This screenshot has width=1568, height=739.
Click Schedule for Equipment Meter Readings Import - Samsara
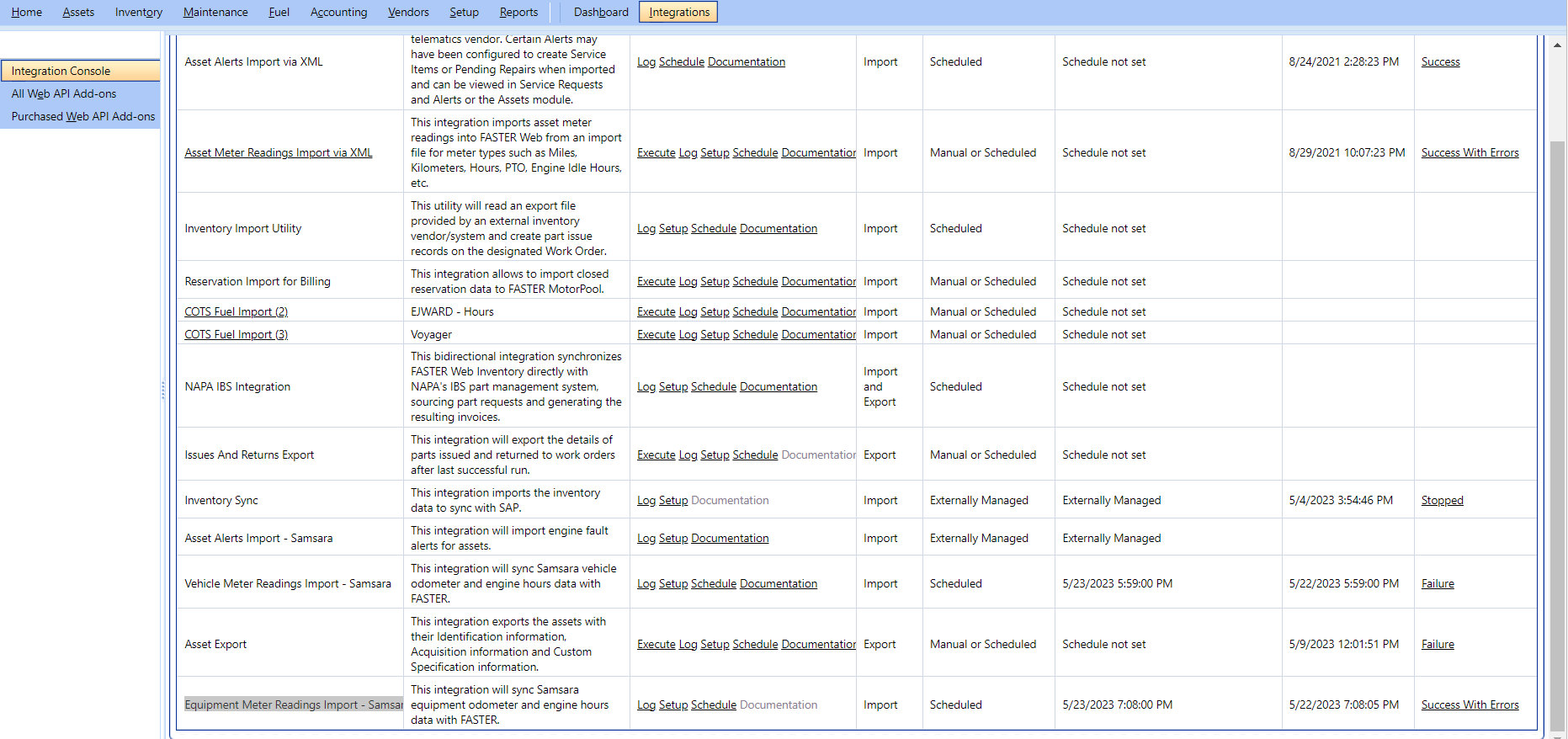pos(714,704)
